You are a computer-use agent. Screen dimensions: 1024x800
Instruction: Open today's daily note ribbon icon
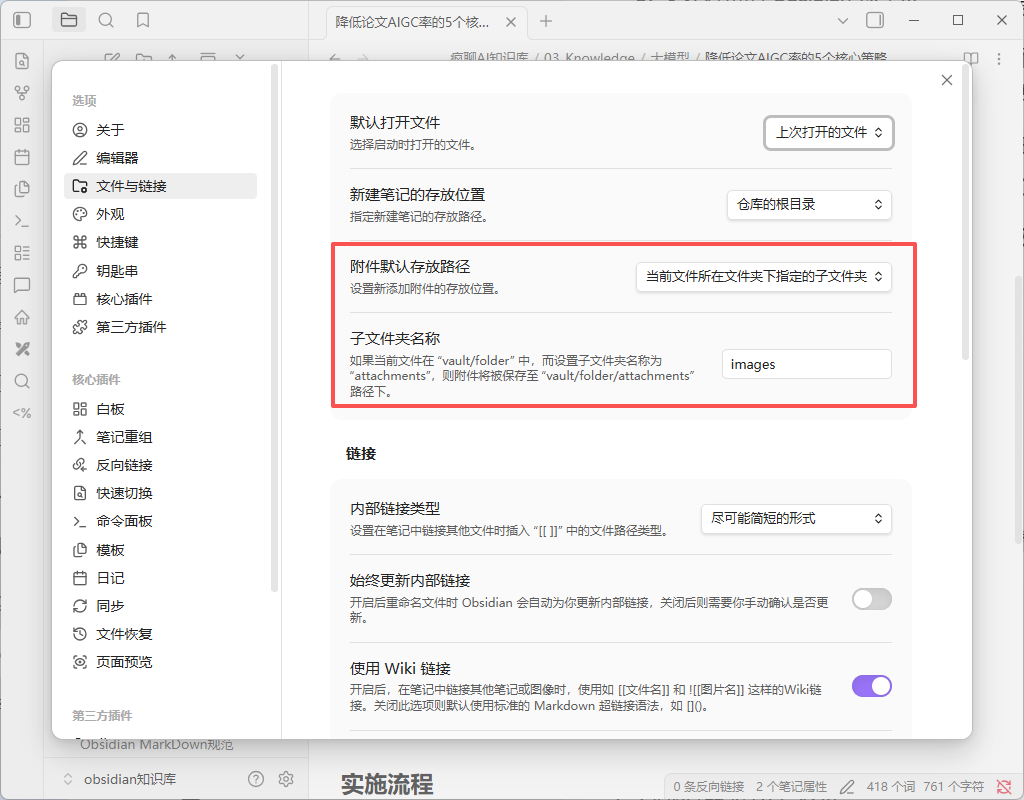click(x=22, y=157)
